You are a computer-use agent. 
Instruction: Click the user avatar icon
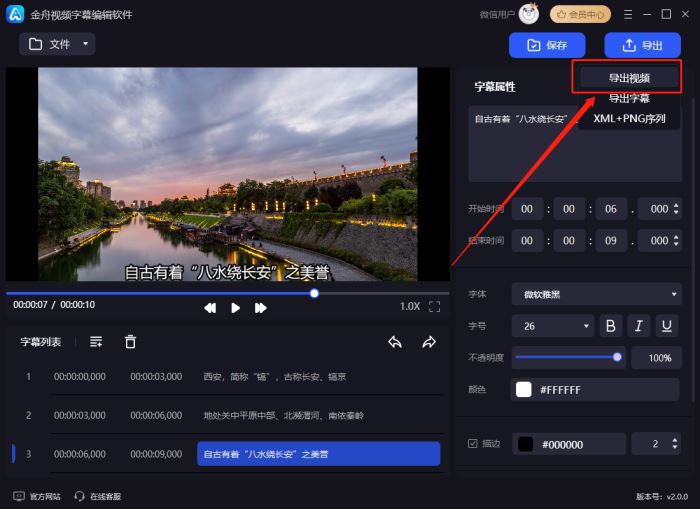point(529,14)
